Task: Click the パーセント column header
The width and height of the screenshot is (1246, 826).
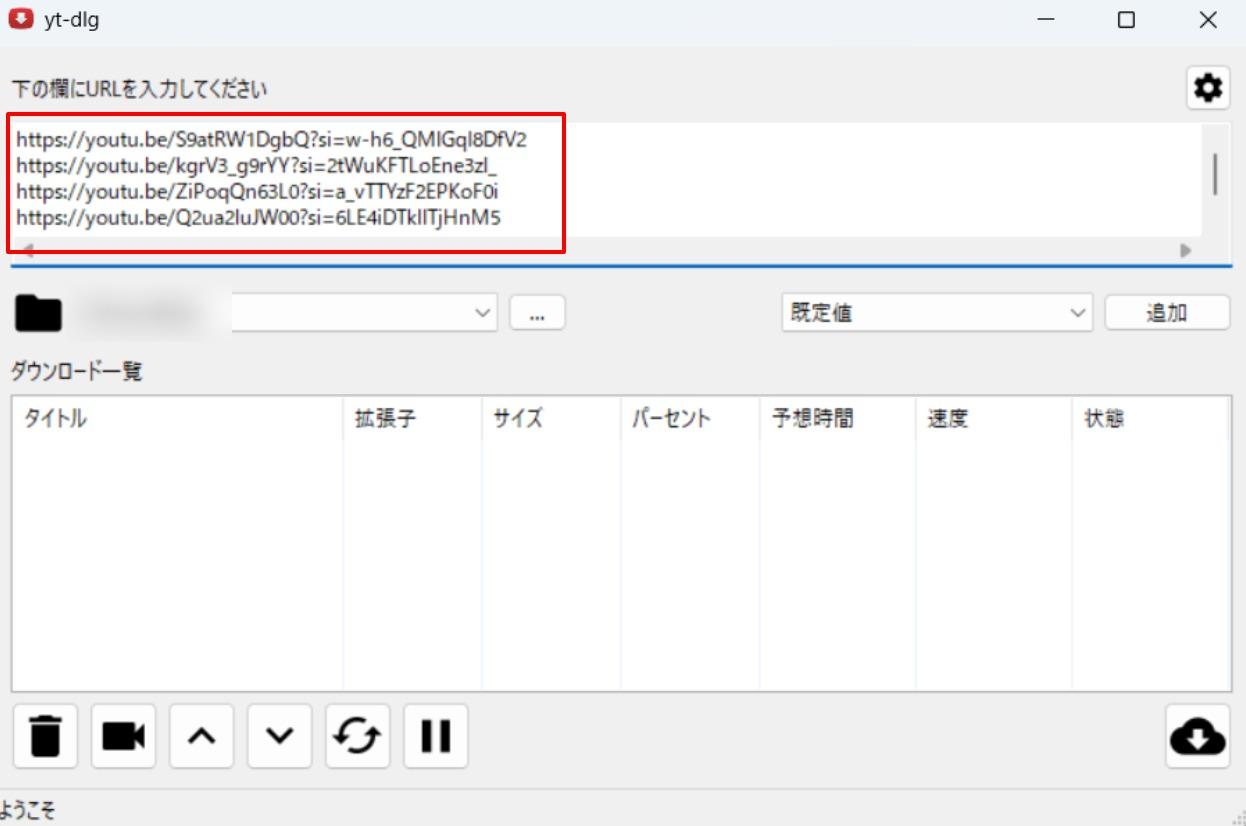Action: pyautogui.click(x=690, y=418)
